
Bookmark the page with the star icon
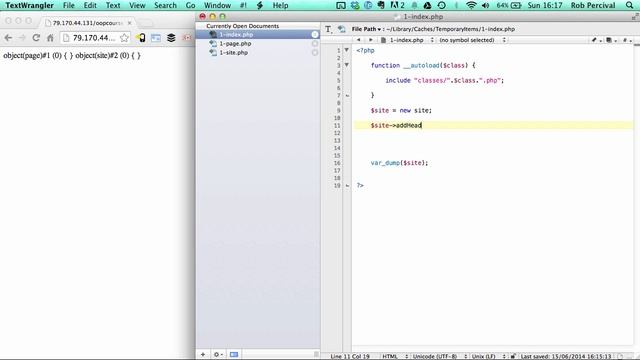pos(124,38)
